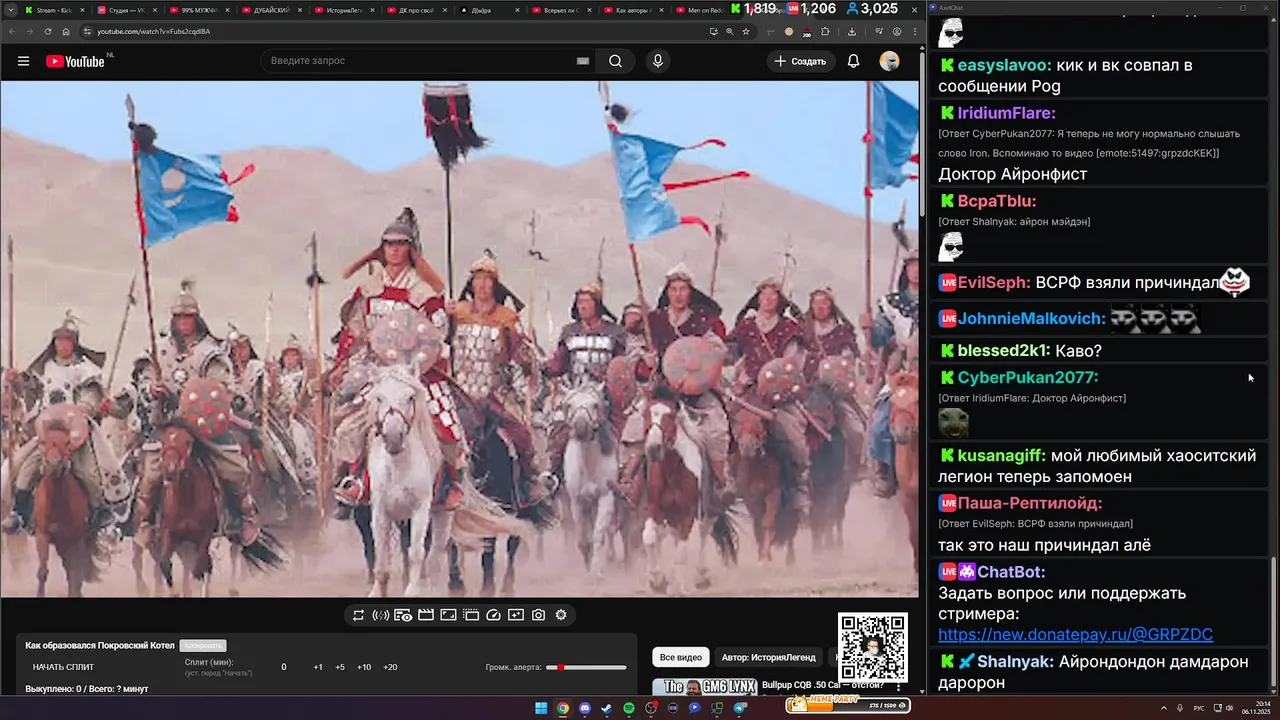The image size is (1280, 720).
Task: Click the resize player icon below video
Action: (448, 615)
